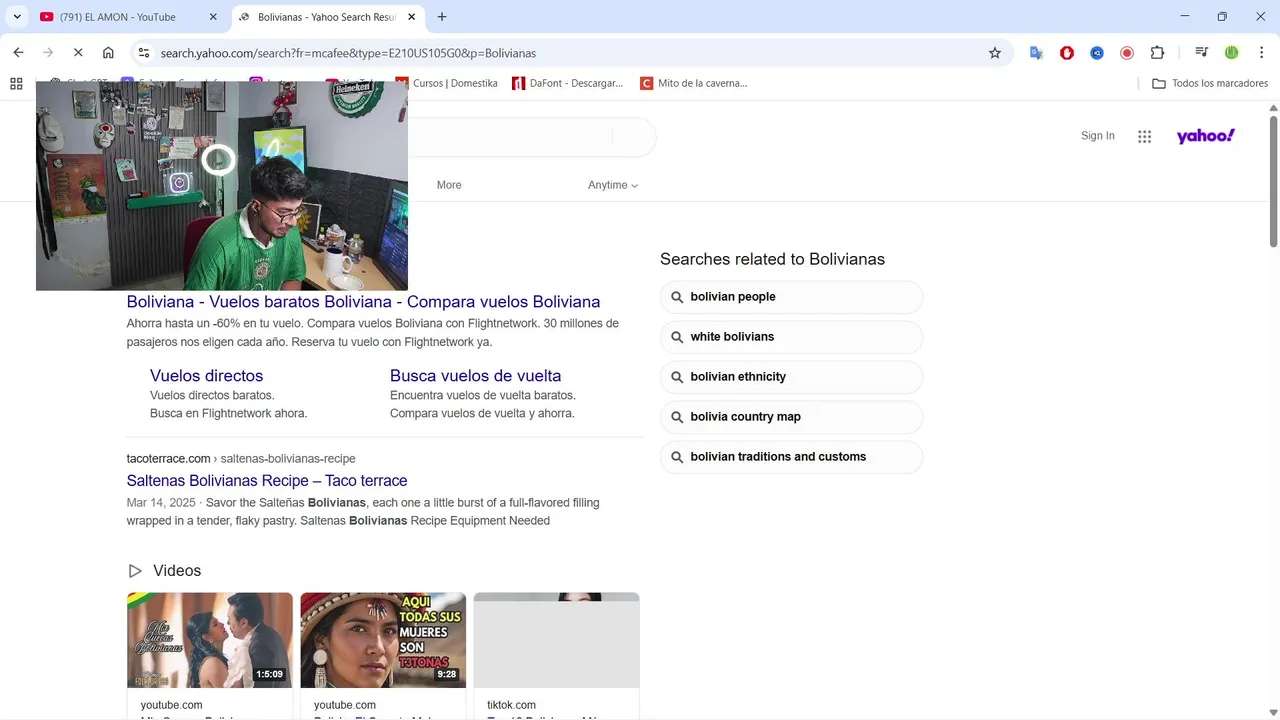Open the tab search chevron
The height and width of the screenshot is (720, 1280).
[17, 17]
